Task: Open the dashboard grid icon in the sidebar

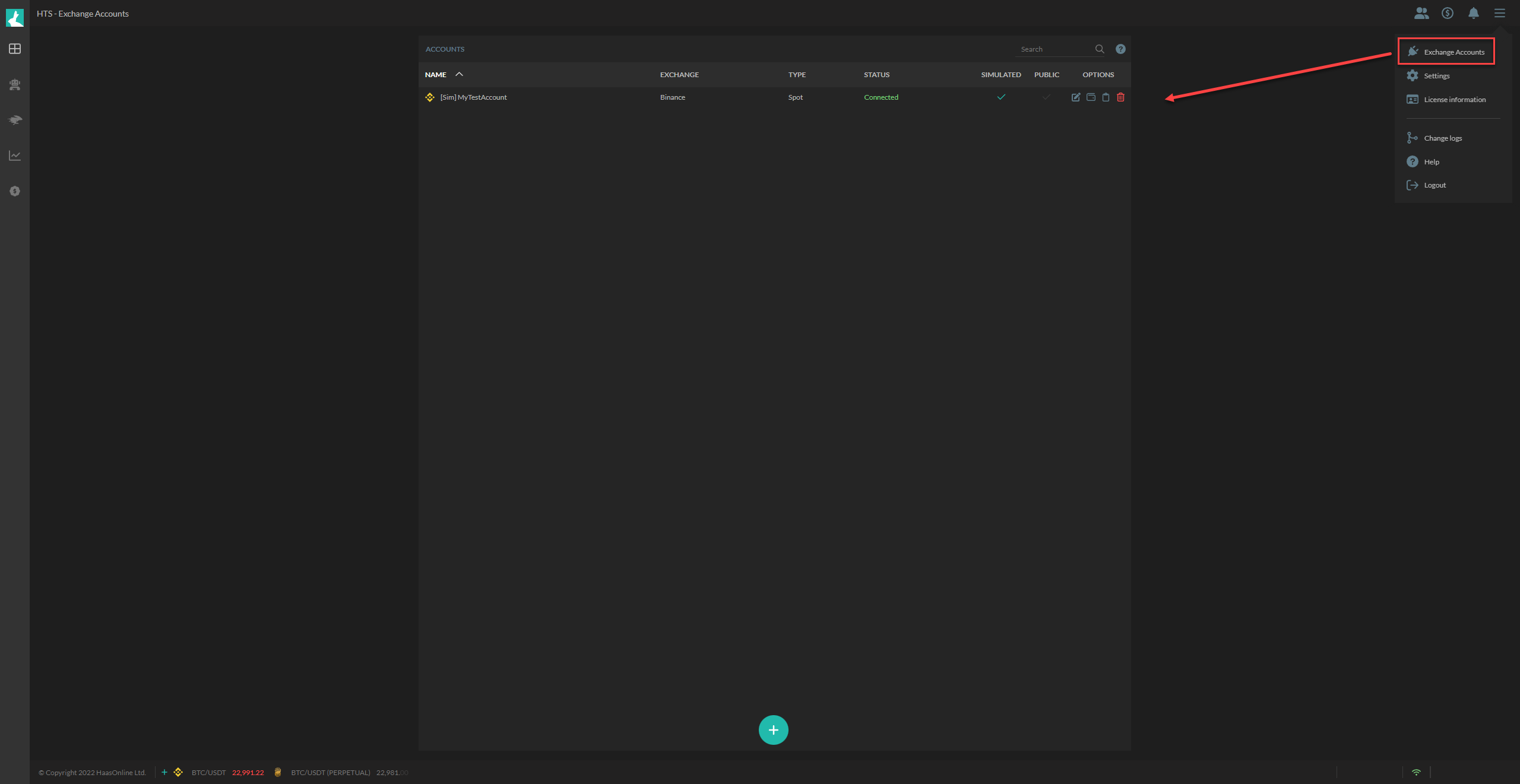Action: [14, 49]
